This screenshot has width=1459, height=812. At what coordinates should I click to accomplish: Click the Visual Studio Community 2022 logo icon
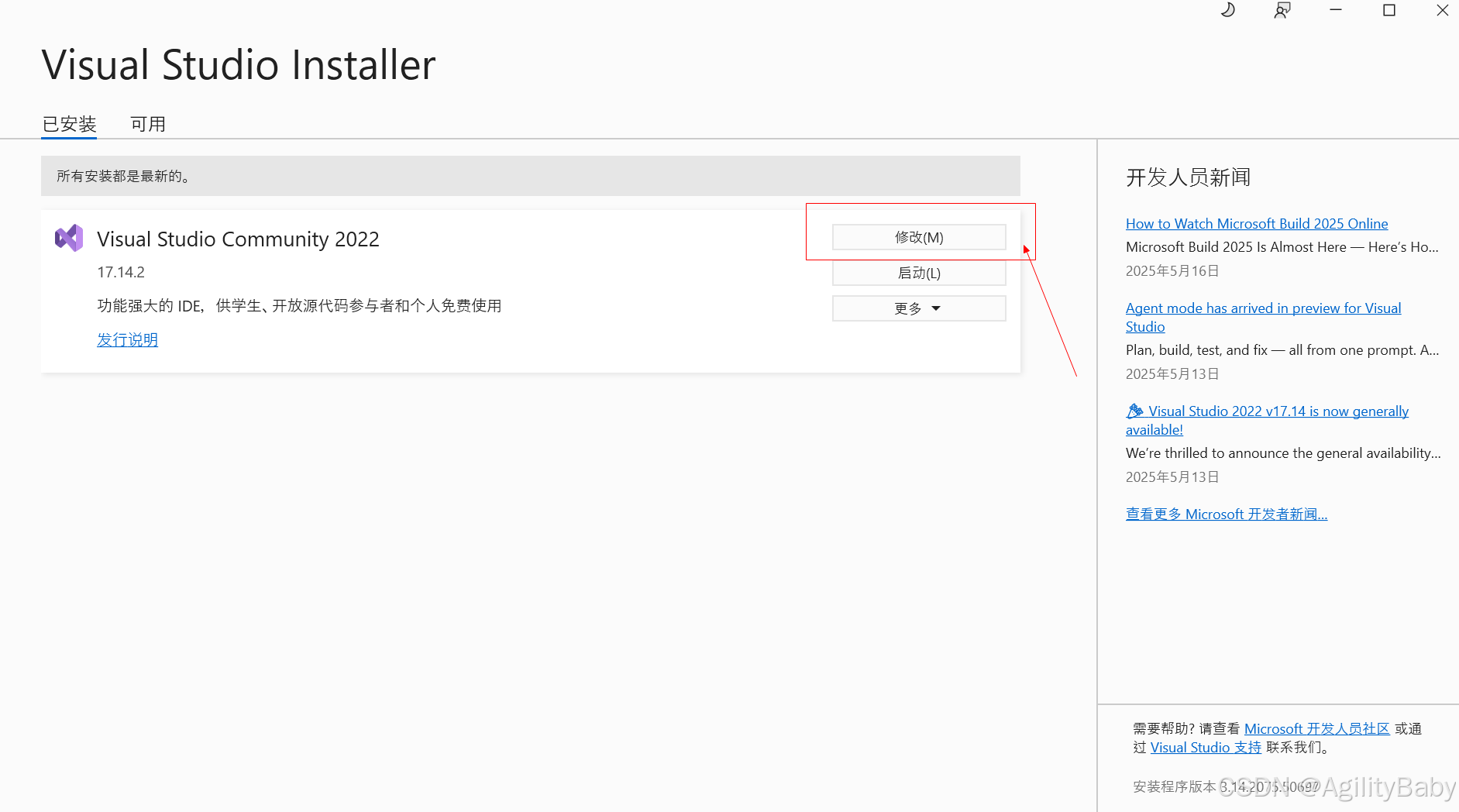coord(69,238)
